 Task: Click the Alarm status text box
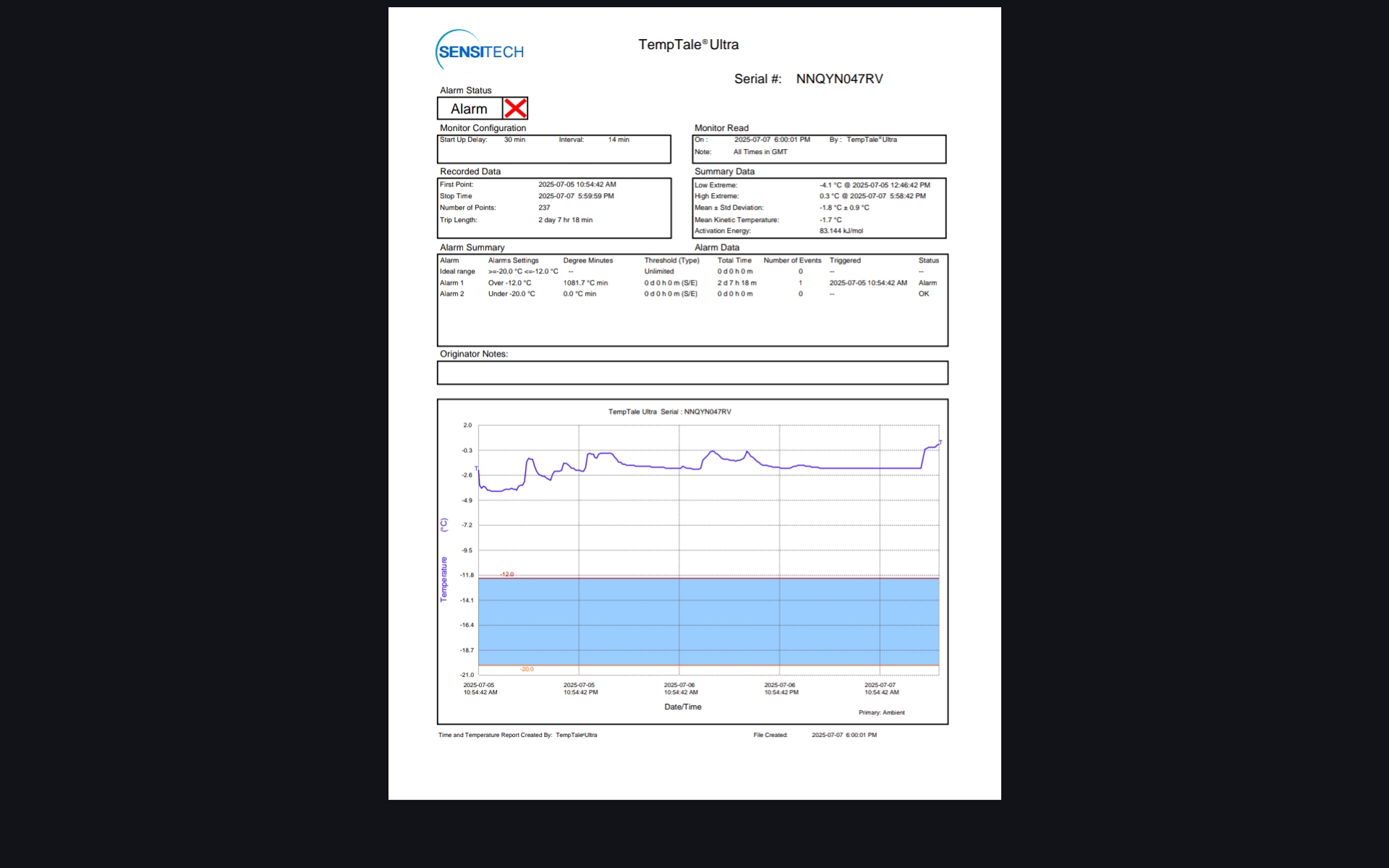point(470,109)
